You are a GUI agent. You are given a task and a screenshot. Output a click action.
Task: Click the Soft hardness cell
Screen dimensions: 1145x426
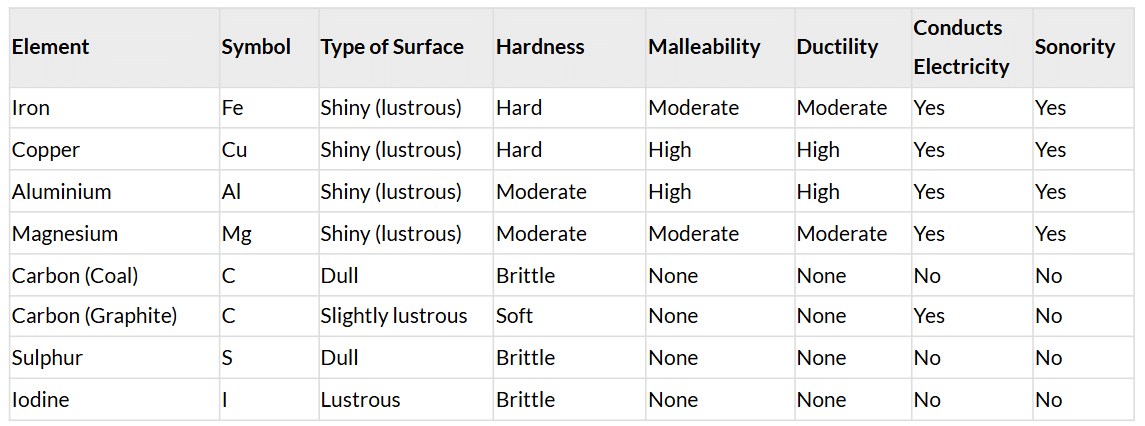pyautogui.click(x=514, y=316)
